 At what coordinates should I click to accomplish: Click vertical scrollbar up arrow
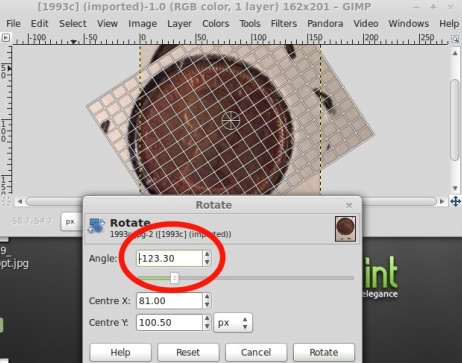(x=455, y=53)
